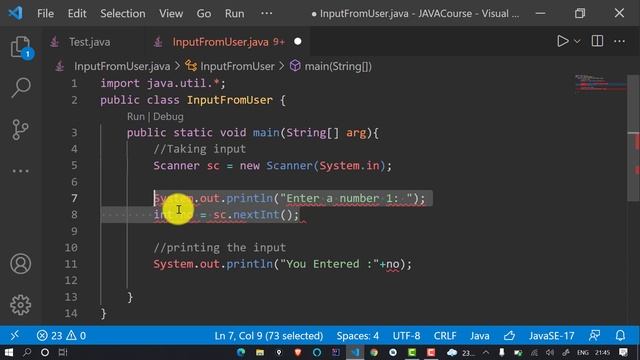Open Windows taskbar search

click(27, 352)
